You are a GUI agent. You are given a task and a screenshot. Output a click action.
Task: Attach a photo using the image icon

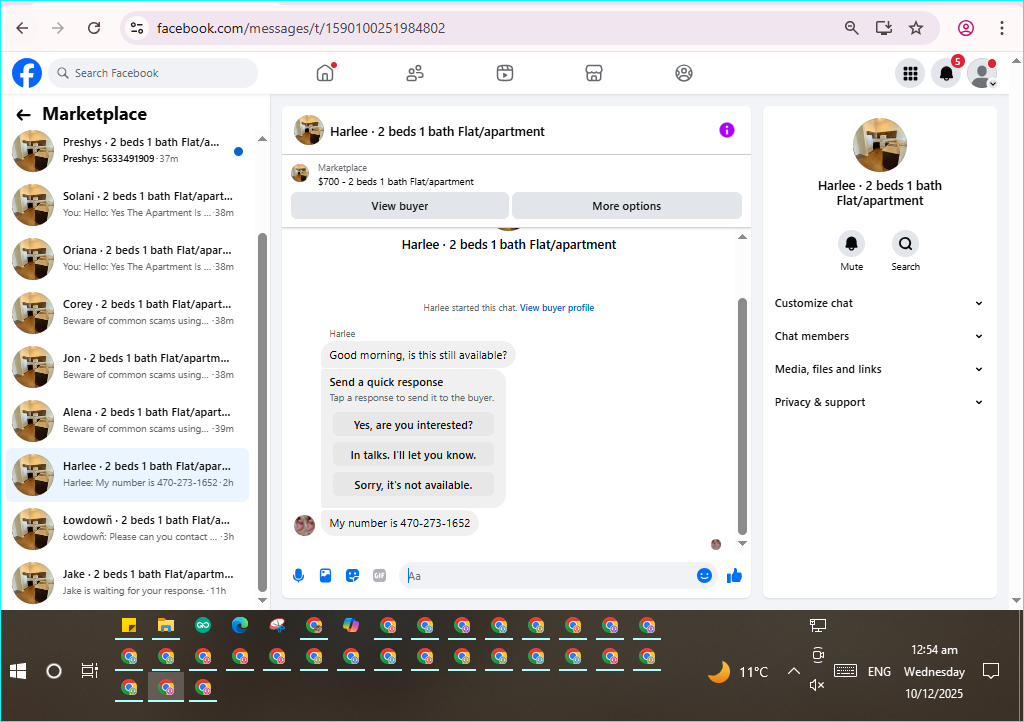tap(325, 576)
